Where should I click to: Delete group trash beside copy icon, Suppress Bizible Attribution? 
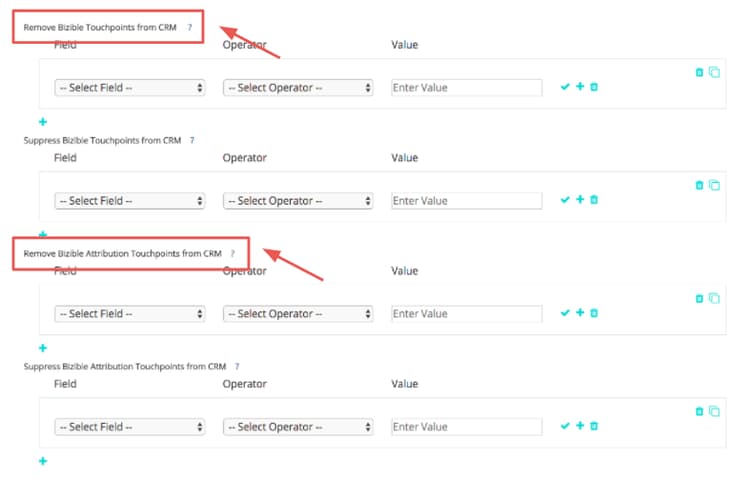point(699,412)
